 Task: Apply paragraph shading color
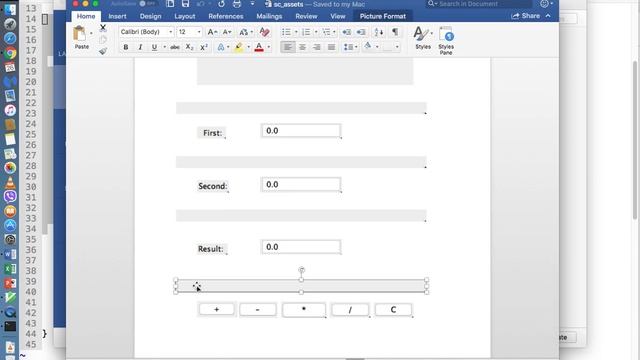tap(368, 47)
